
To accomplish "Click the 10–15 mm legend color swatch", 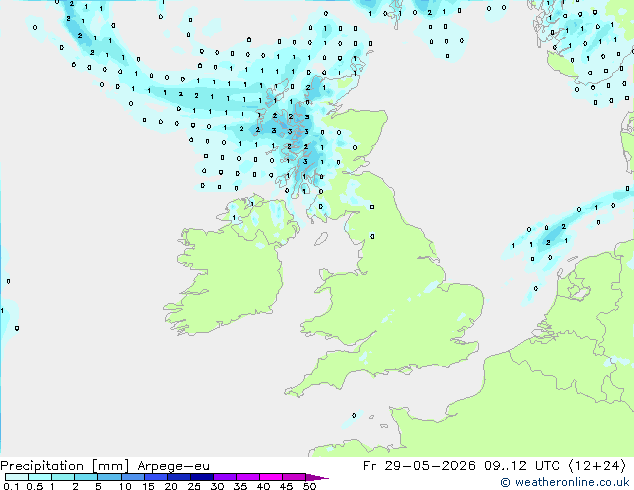I will click(132, 477).
